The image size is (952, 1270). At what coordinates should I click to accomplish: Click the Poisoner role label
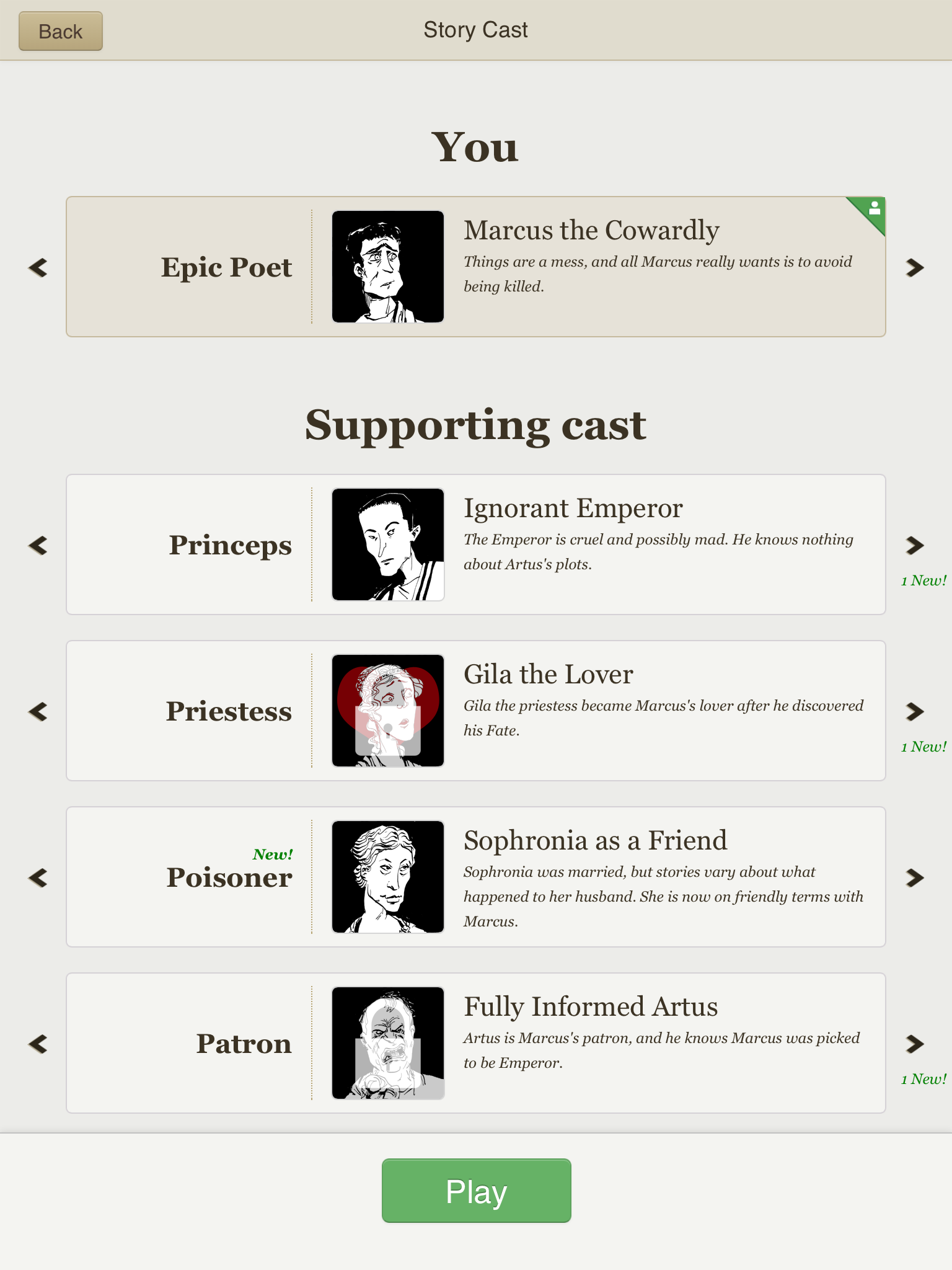click(229, 877)
